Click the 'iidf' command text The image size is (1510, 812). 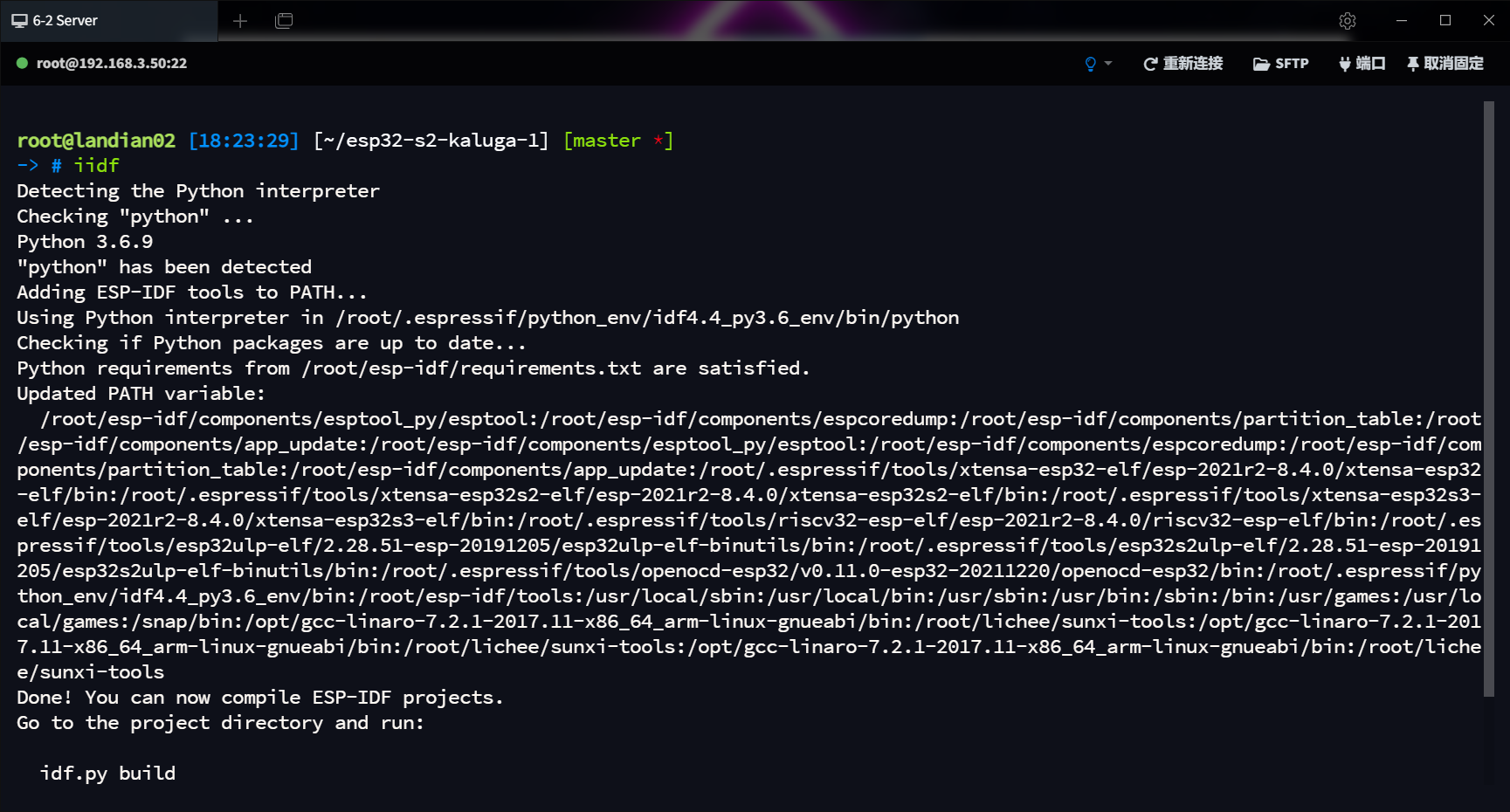[x=96, y=166]
